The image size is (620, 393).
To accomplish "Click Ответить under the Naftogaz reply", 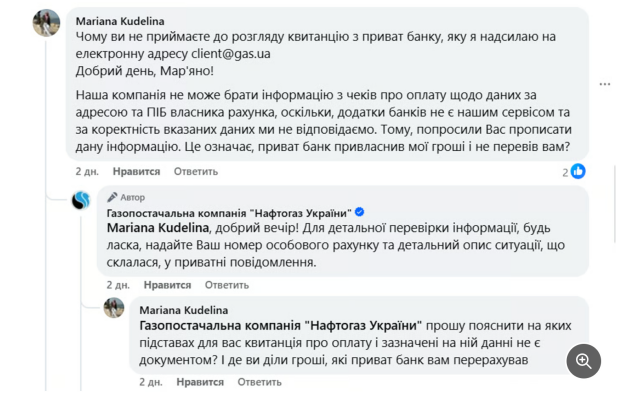I will pos(227,285).
